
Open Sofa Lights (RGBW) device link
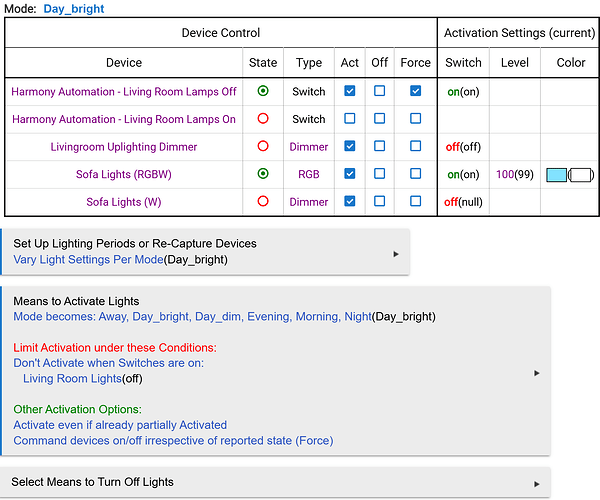point(124,174)
